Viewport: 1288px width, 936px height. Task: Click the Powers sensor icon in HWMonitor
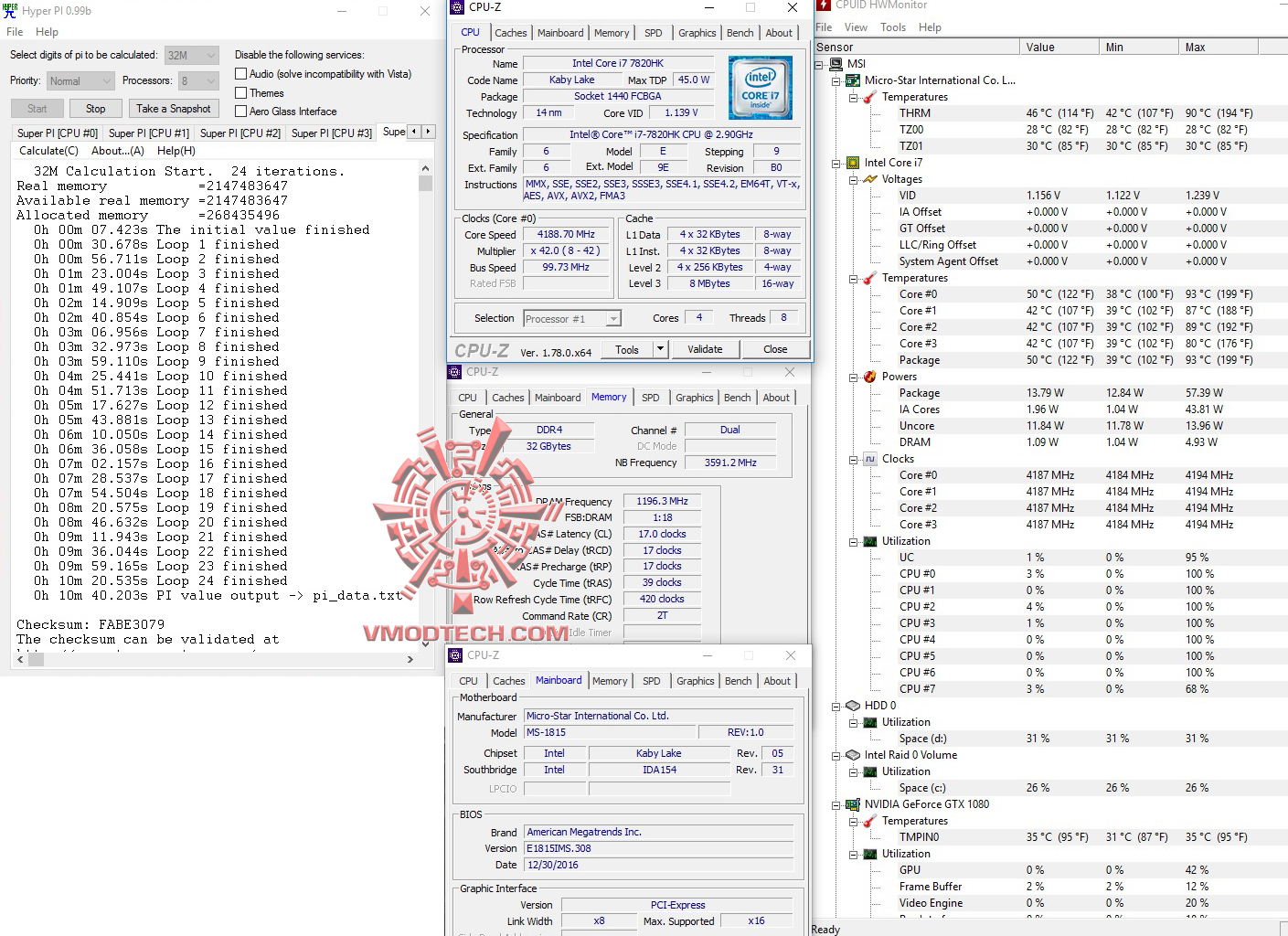coord(868,377)
